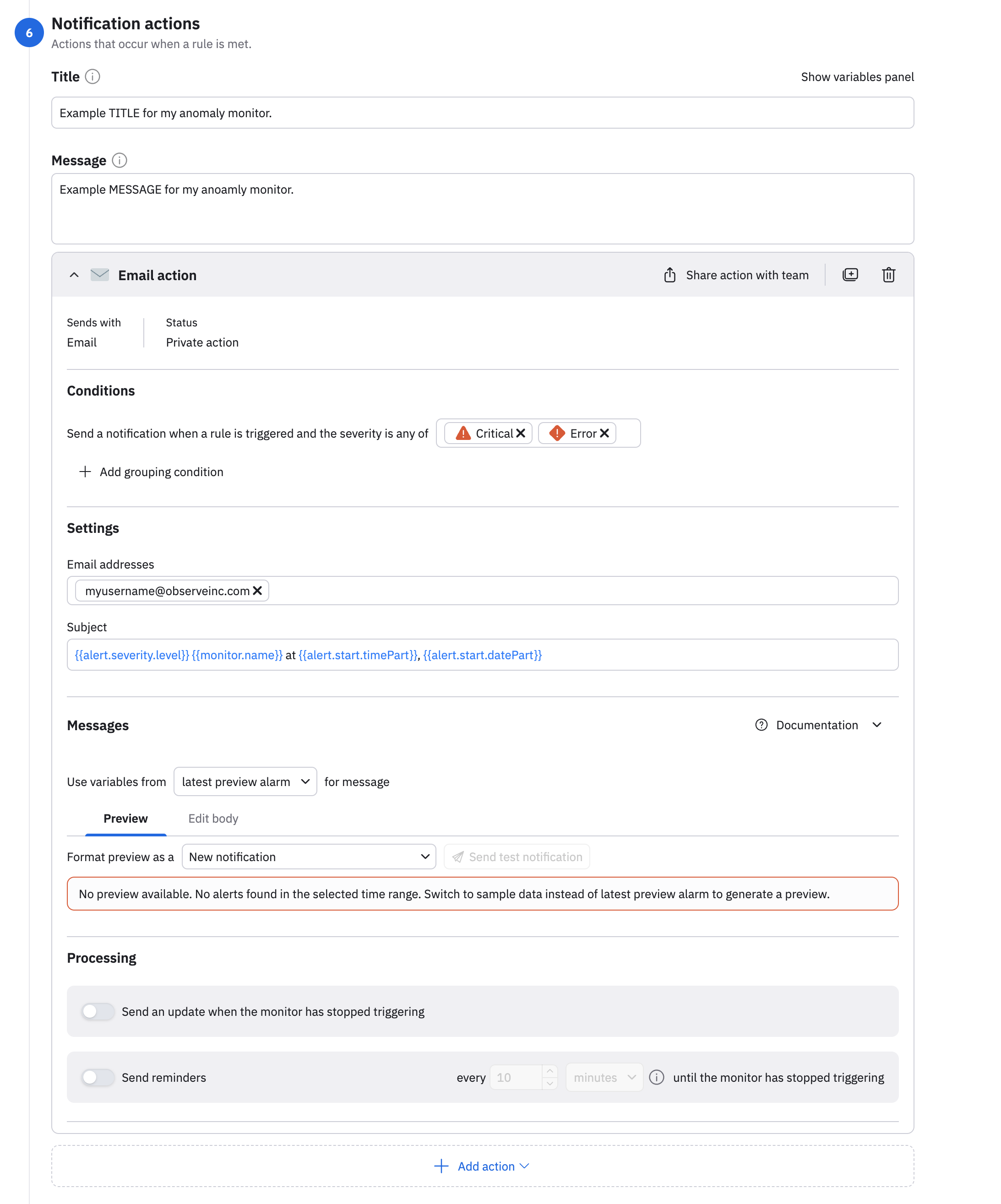The width and height of the screenshot is (1001, 1204).
Task: Toggle the Send reminders switch
Action: pyautogui.click(x=98, y=1077)
